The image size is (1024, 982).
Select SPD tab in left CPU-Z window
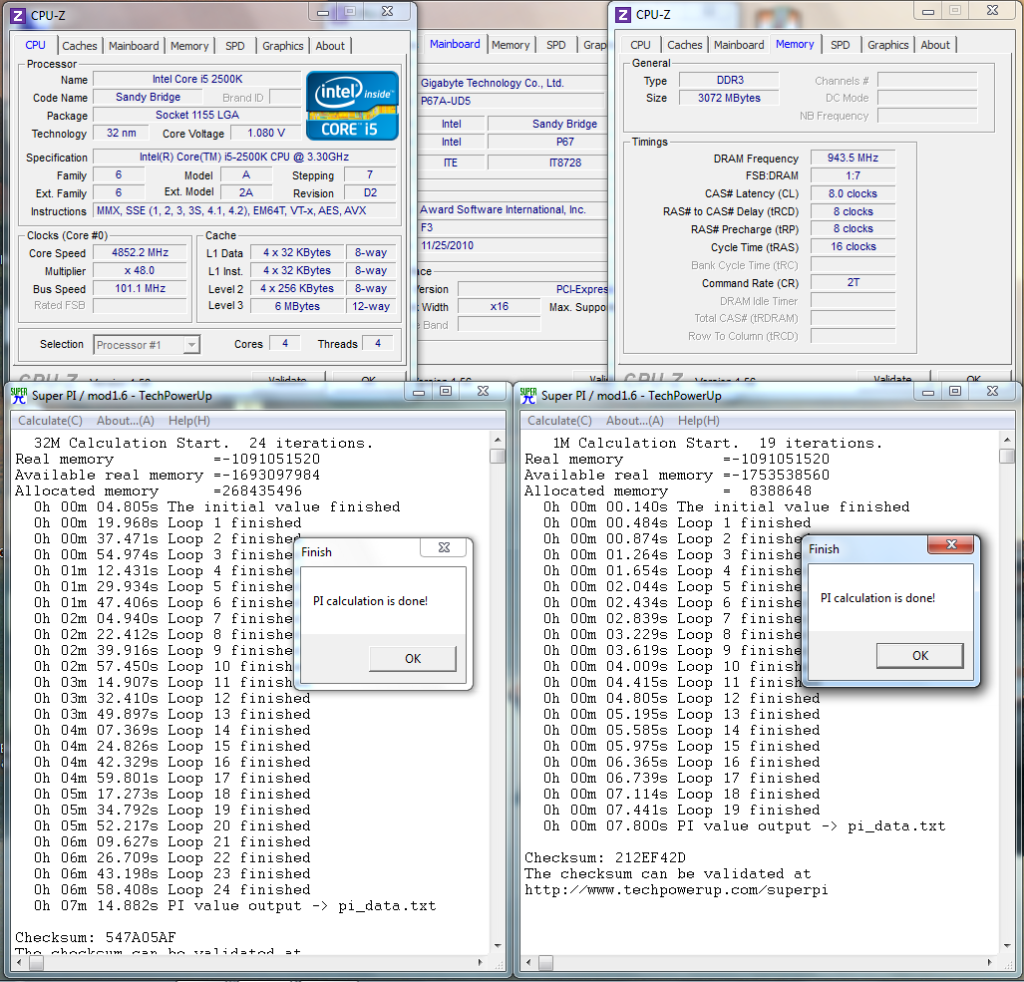coord(235,46)
